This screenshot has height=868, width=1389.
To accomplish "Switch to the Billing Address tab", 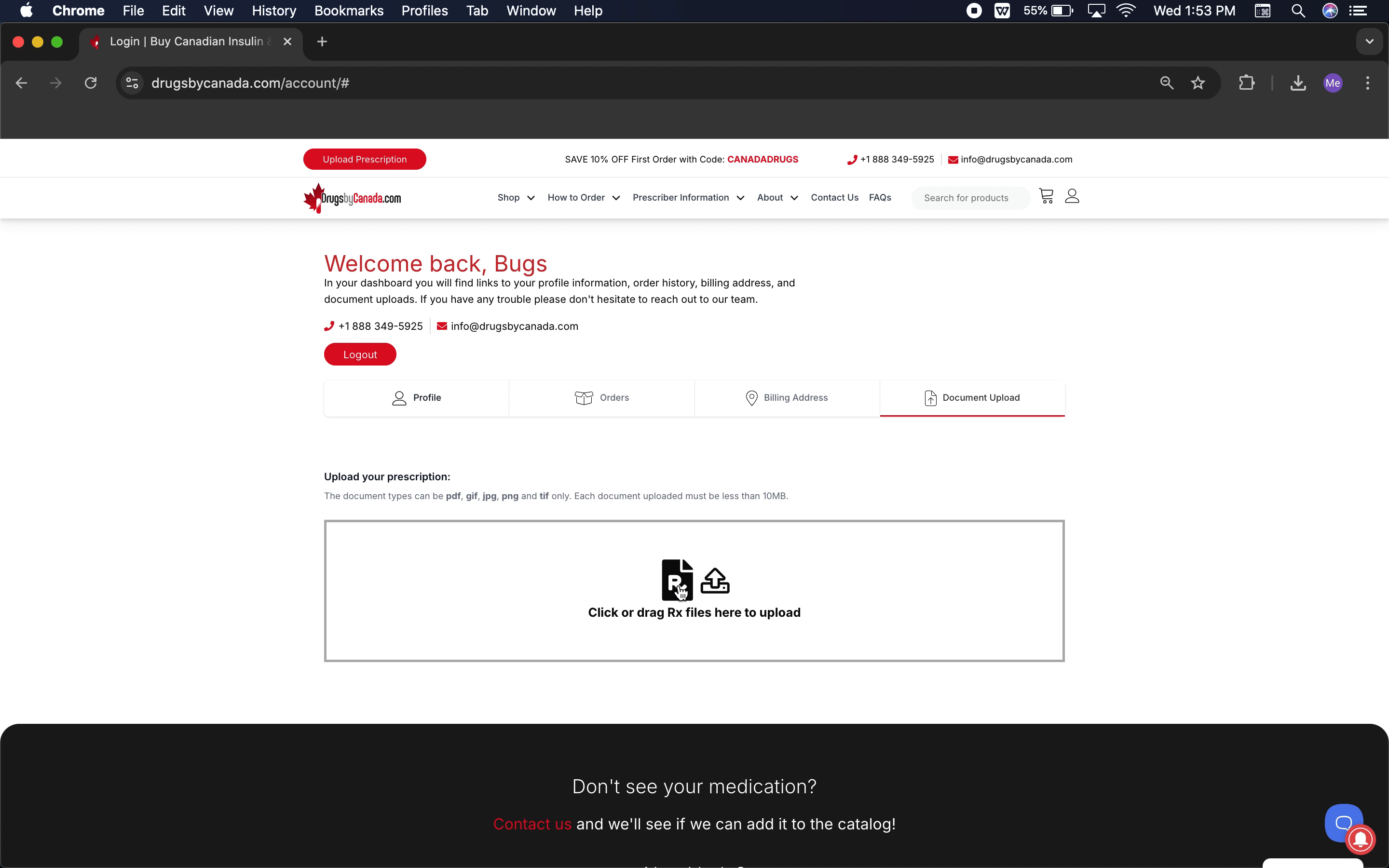I will pyautogui.click(x=786, y=398).
